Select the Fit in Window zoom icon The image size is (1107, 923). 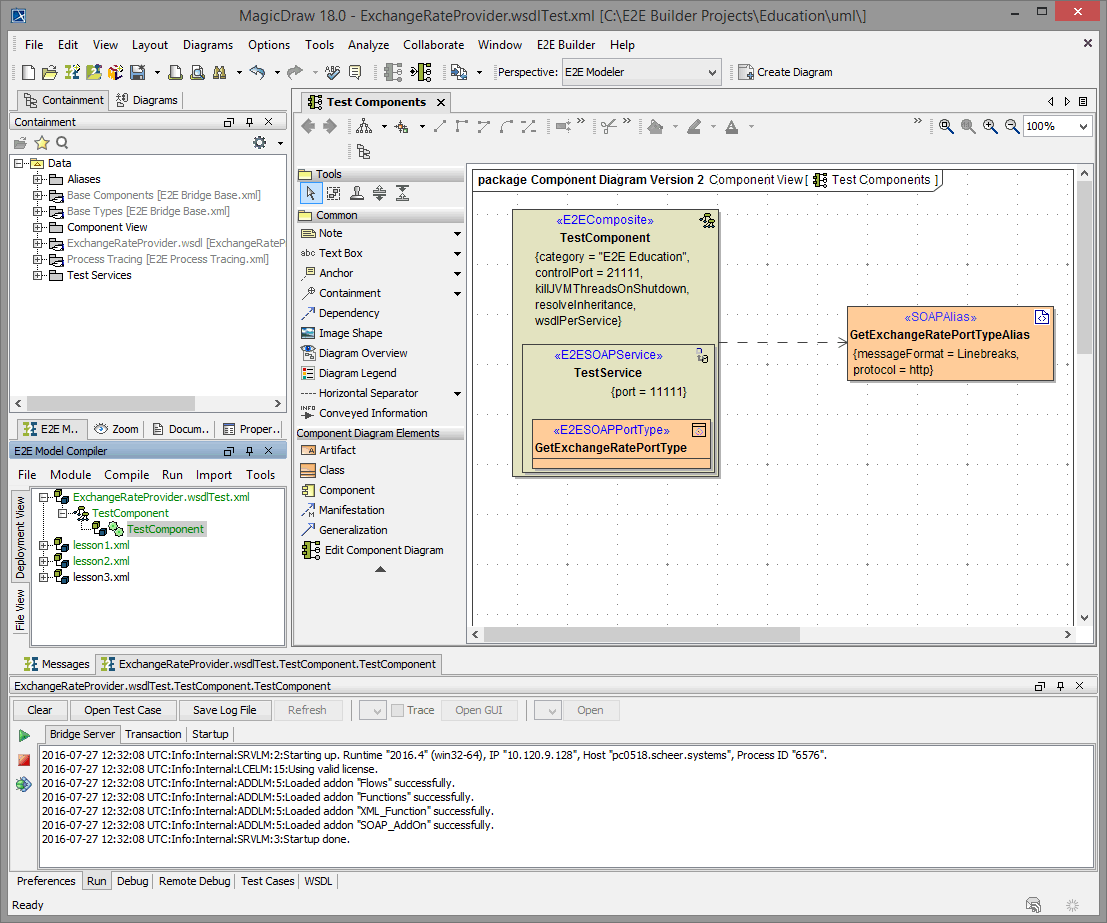tap(946, 126)
